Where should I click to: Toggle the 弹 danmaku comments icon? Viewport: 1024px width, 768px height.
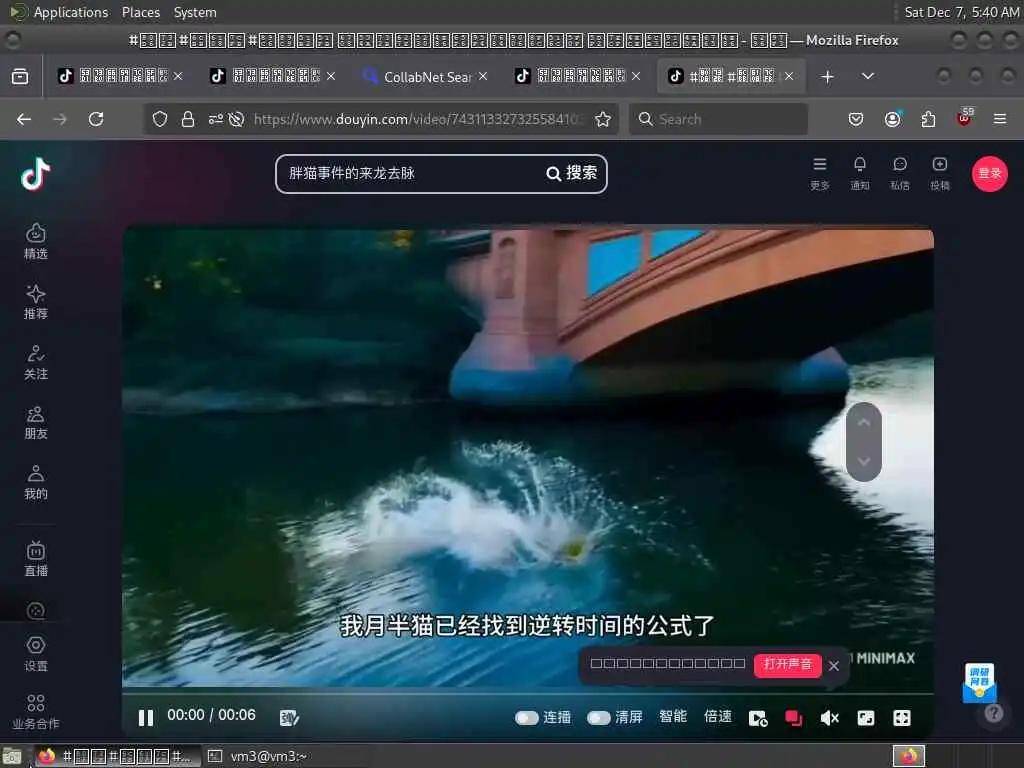[x=289, y=718]
